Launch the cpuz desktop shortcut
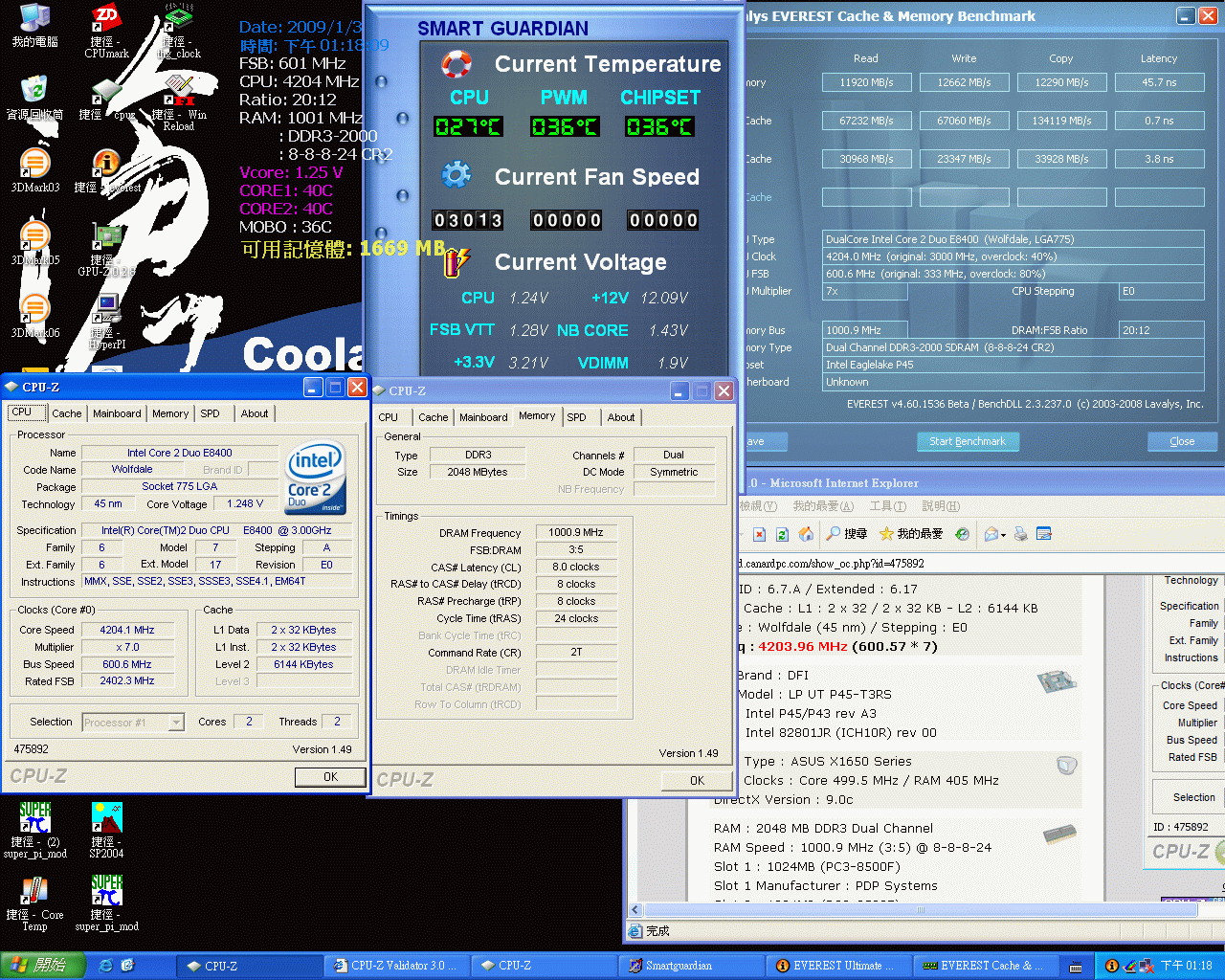 (106, 99)
